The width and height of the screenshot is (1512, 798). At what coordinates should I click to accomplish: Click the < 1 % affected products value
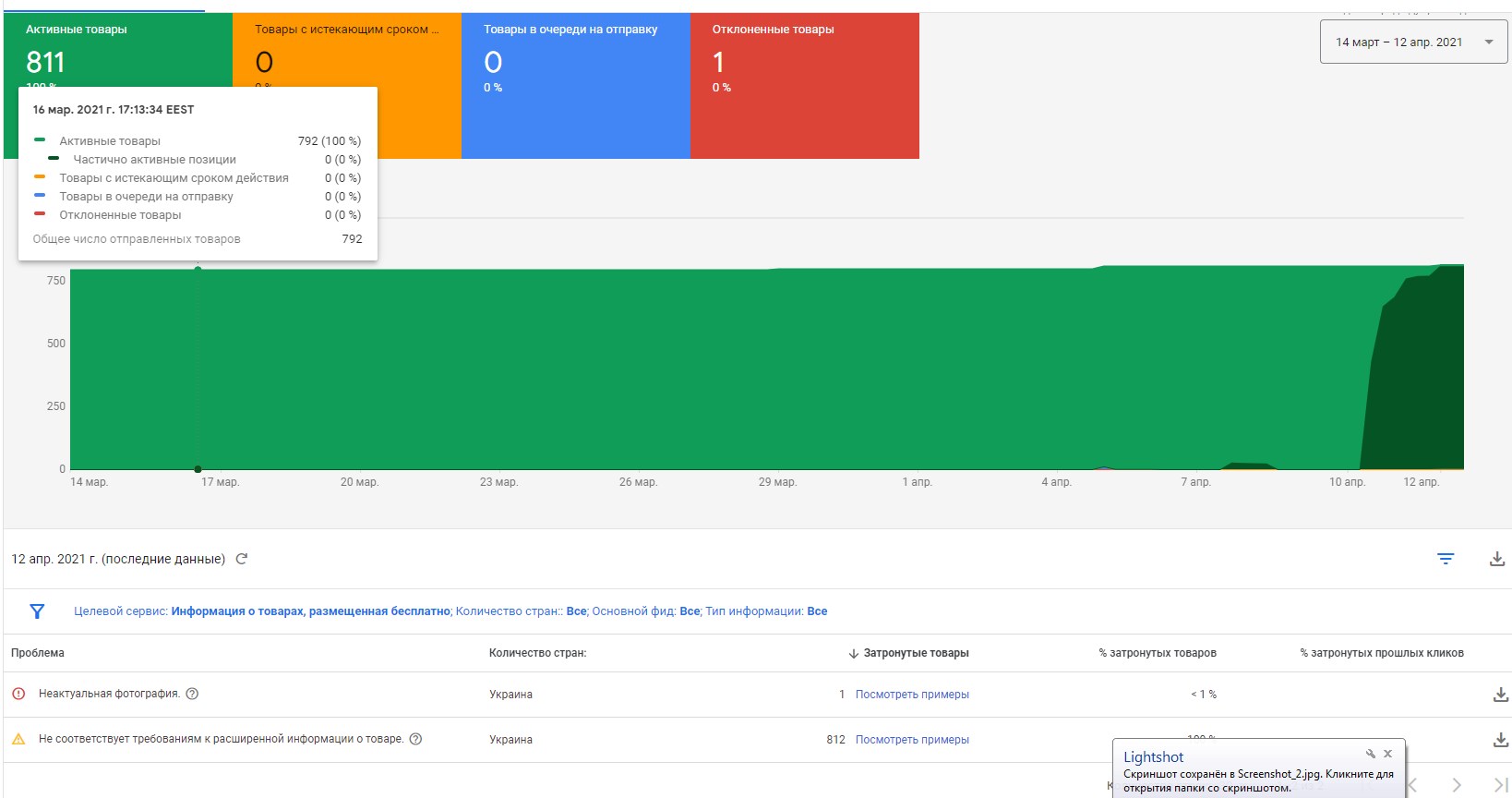click(1203, 695)
